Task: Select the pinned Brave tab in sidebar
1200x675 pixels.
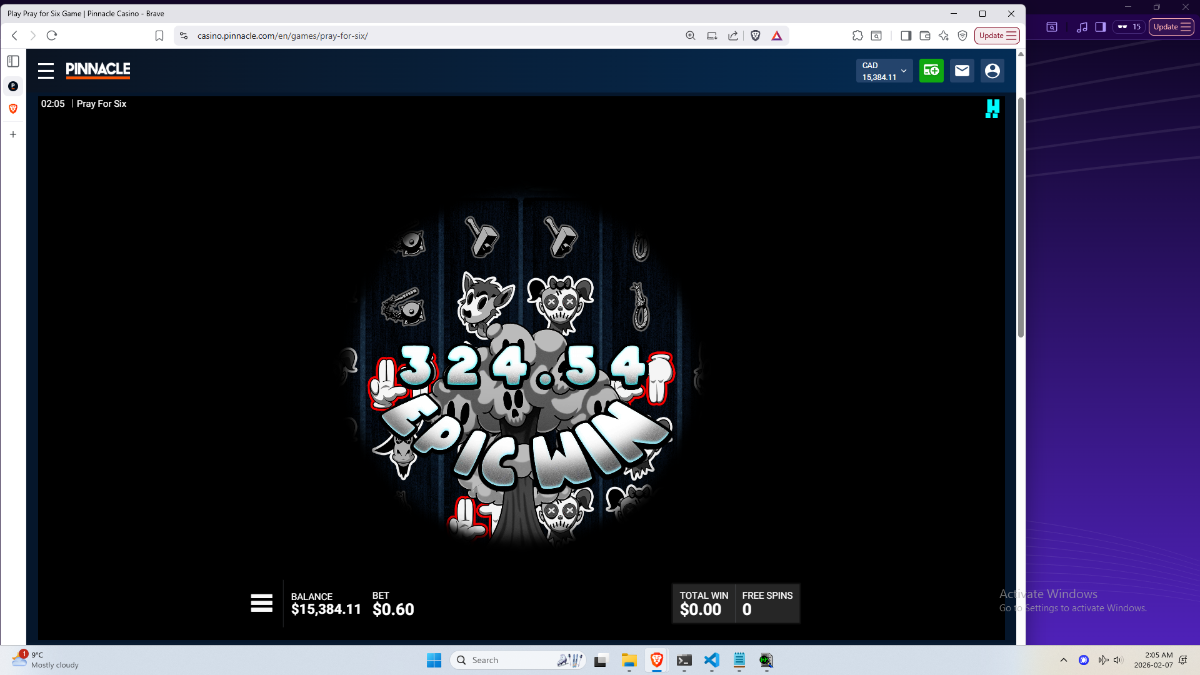Action: 13,108
